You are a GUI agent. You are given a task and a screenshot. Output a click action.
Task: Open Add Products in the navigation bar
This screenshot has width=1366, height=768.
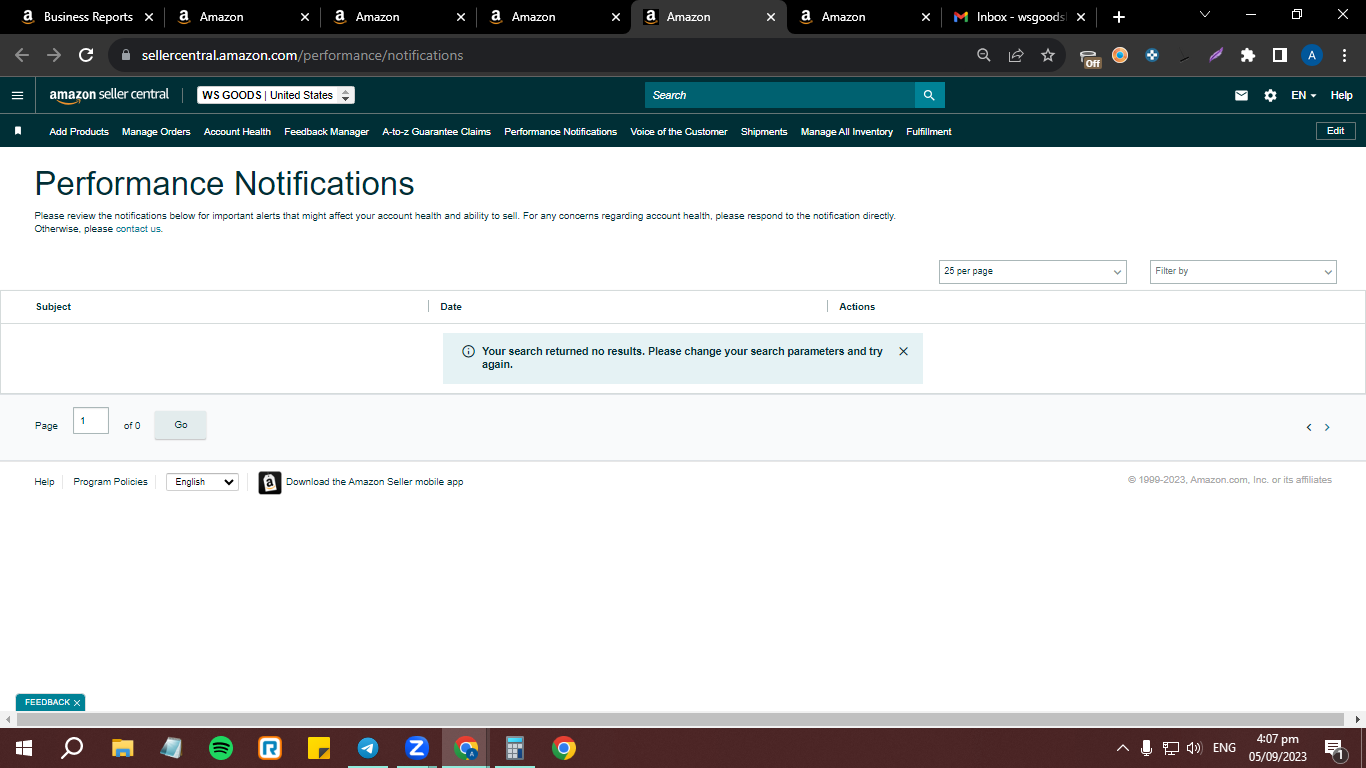pyautogui.click(x=79, y=131)
